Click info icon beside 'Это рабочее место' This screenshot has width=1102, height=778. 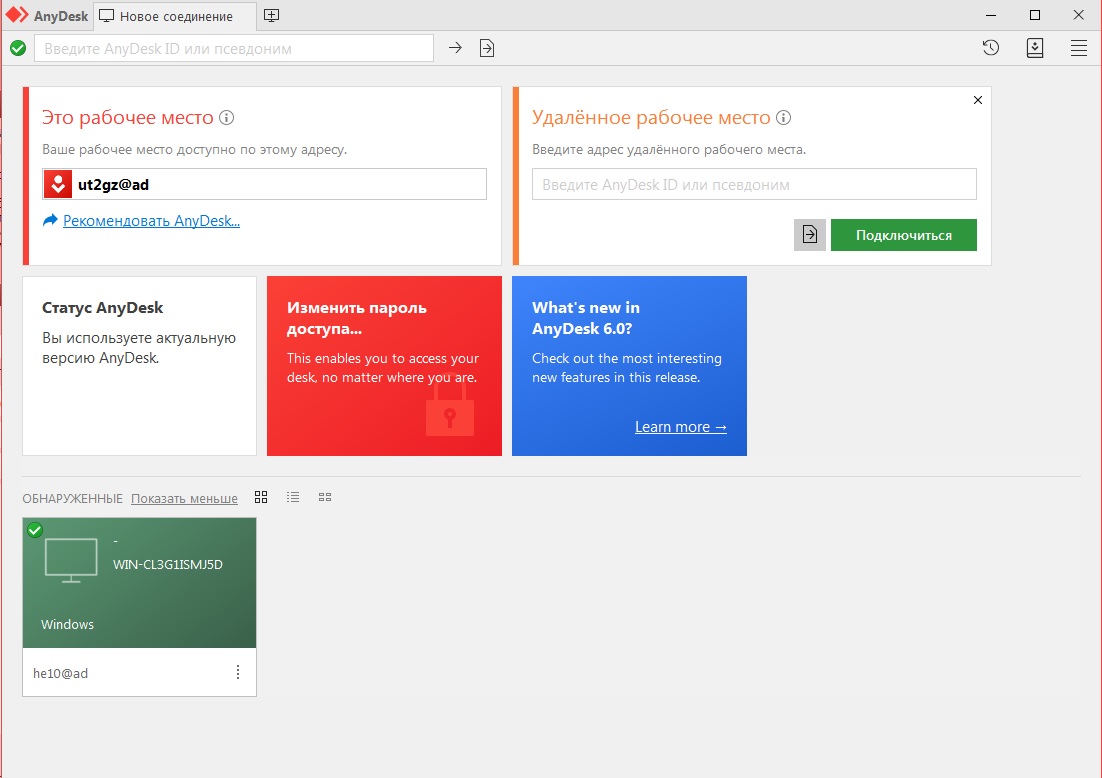point(227,118)
